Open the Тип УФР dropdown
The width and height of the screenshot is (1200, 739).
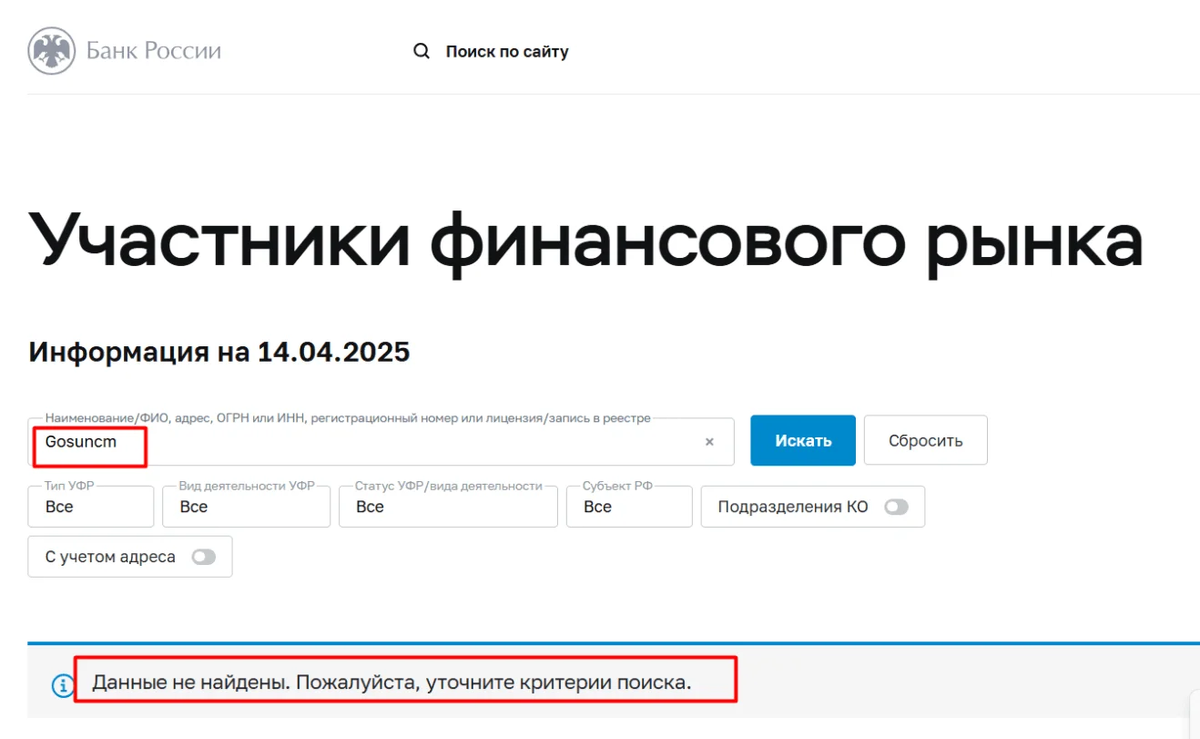(x=90, y=507)
